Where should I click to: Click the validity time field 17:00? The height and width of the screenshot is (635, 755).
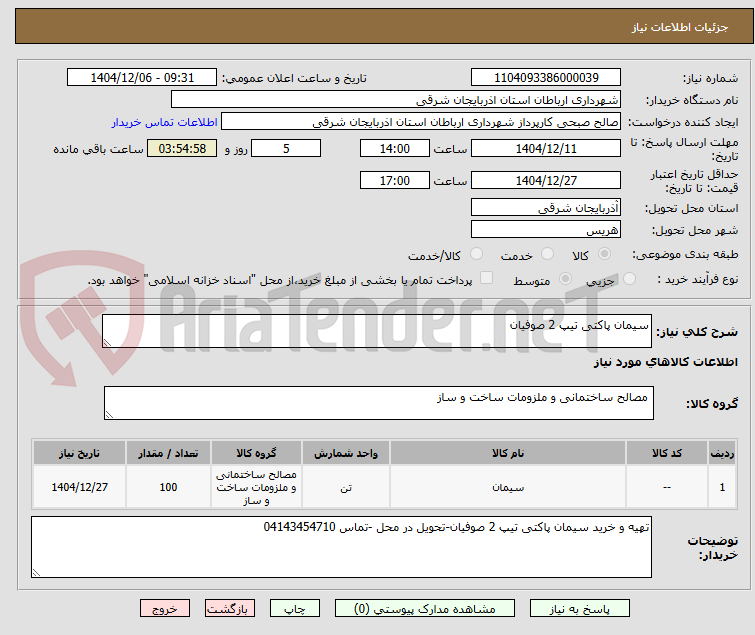(395, 181)
